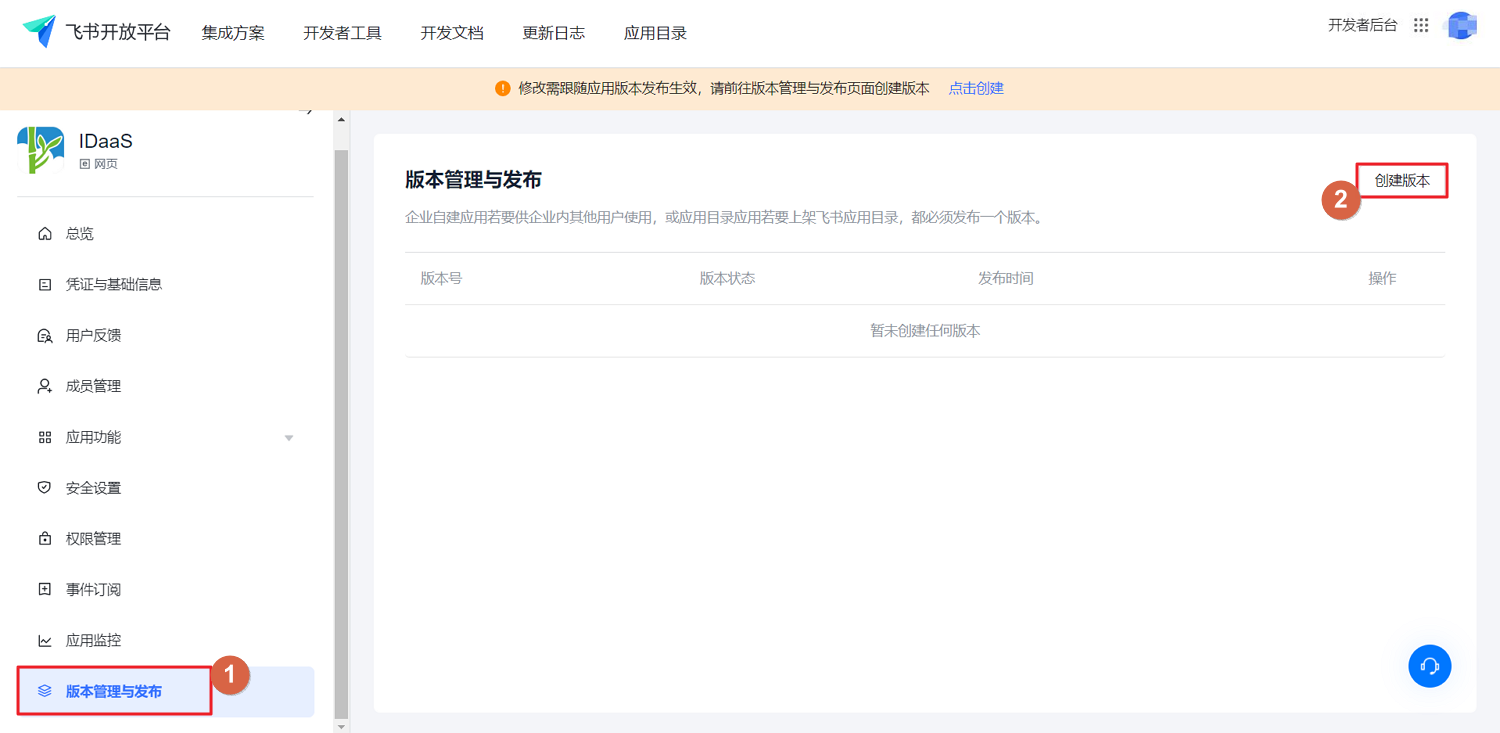Open 集成方案 in top navigation
This screenshot has height=733, width=1500.
point(233,33)
